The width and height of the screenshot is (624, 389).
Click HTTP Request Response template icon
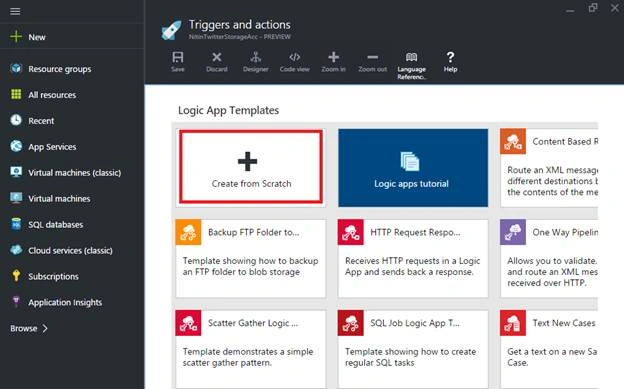point(351,232)
